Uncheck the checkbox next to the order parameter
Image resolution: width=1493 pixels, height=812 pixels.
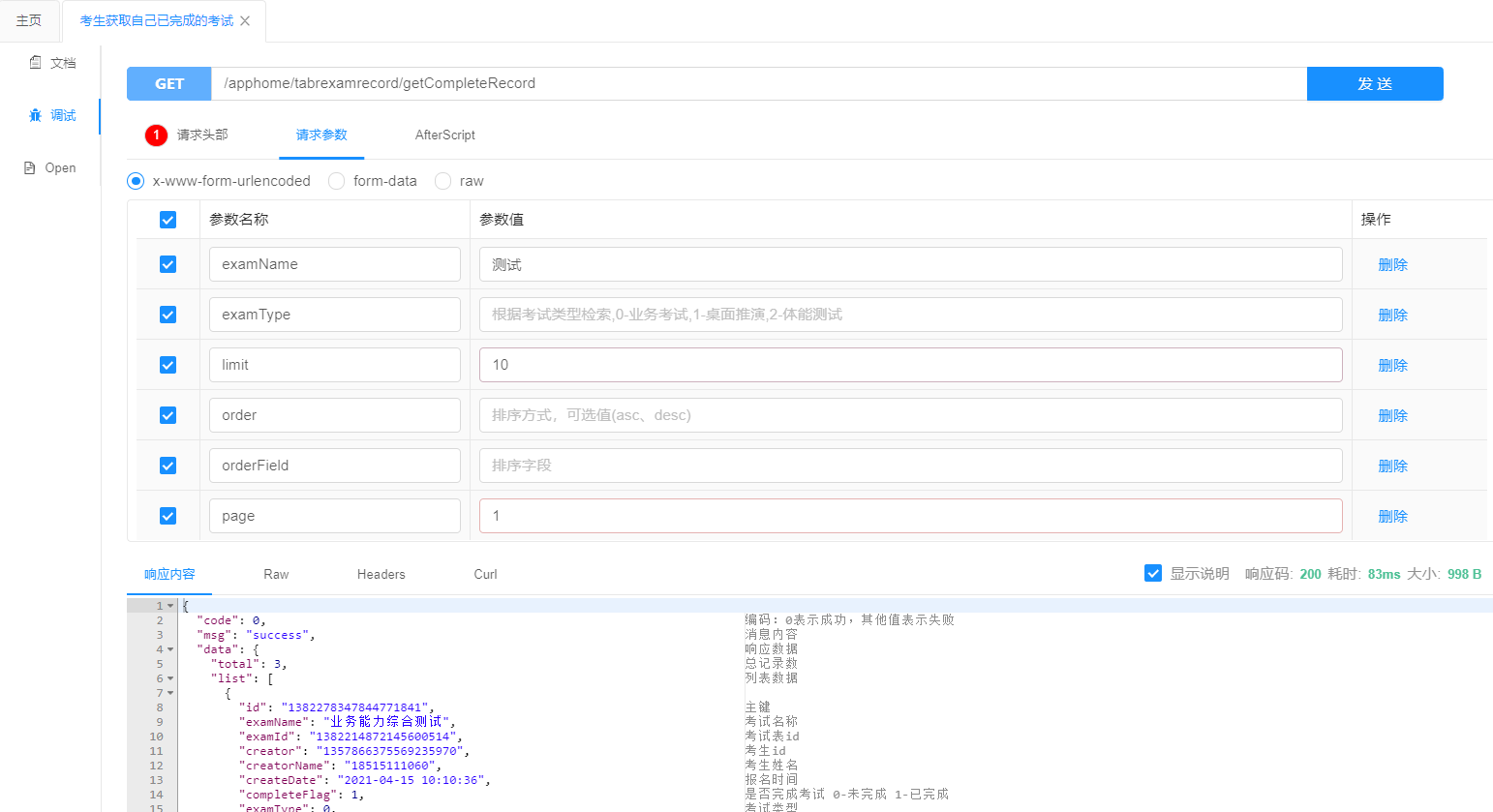coord(168,414)
